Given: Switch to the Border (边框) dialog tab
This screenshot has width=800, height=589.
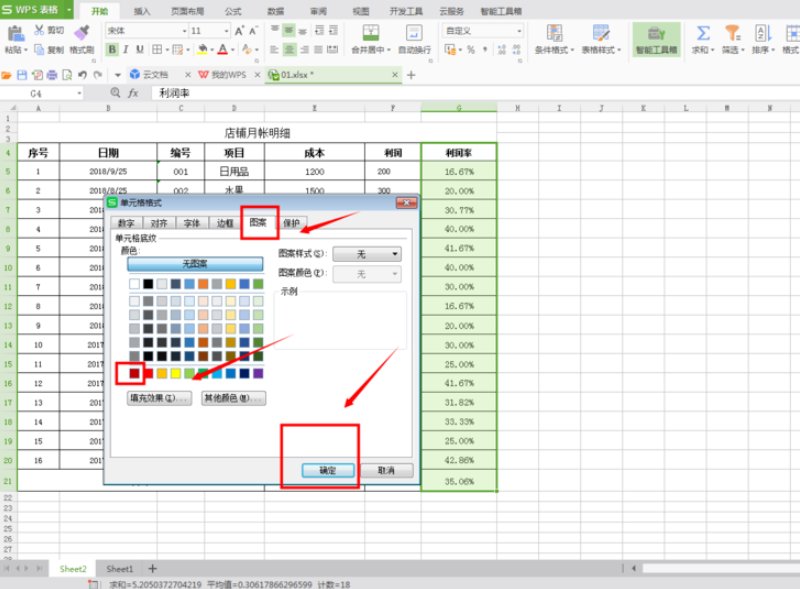Looking at the screenshot, I should 224,223.
